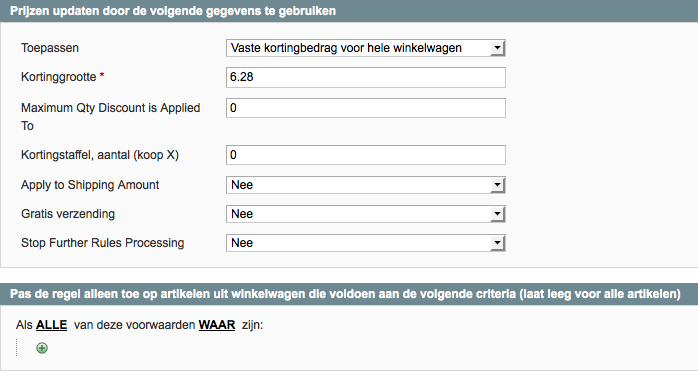Image resolution: width=698 pixels, height=371 pixels.
Task: Change the WAAR condition value link
Action: pyautogui.click(x=217, y=325)
